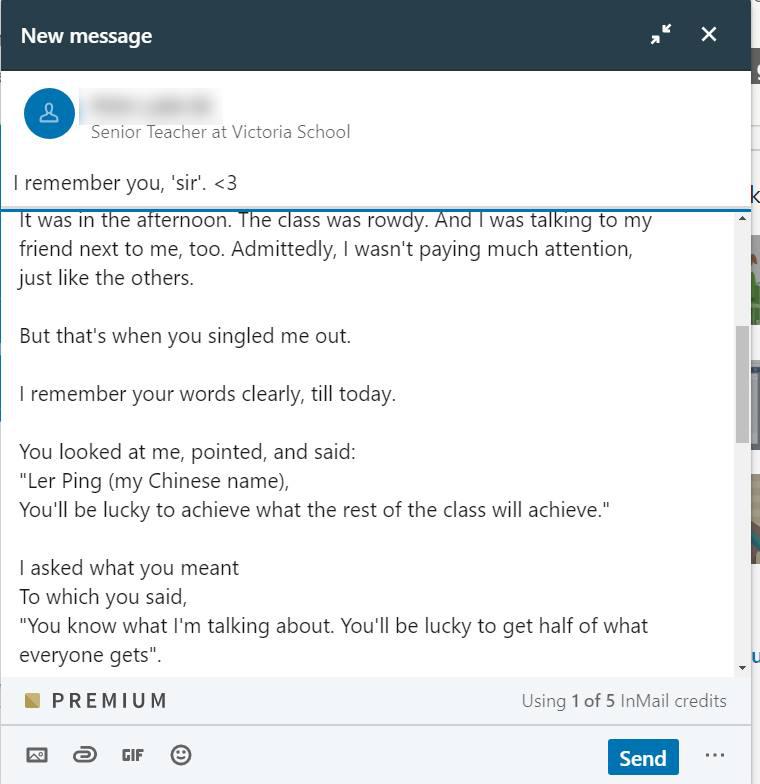Open the three-dot more options menu
Viewport: 760px width, 784px height.
click(x=714, y=755)
